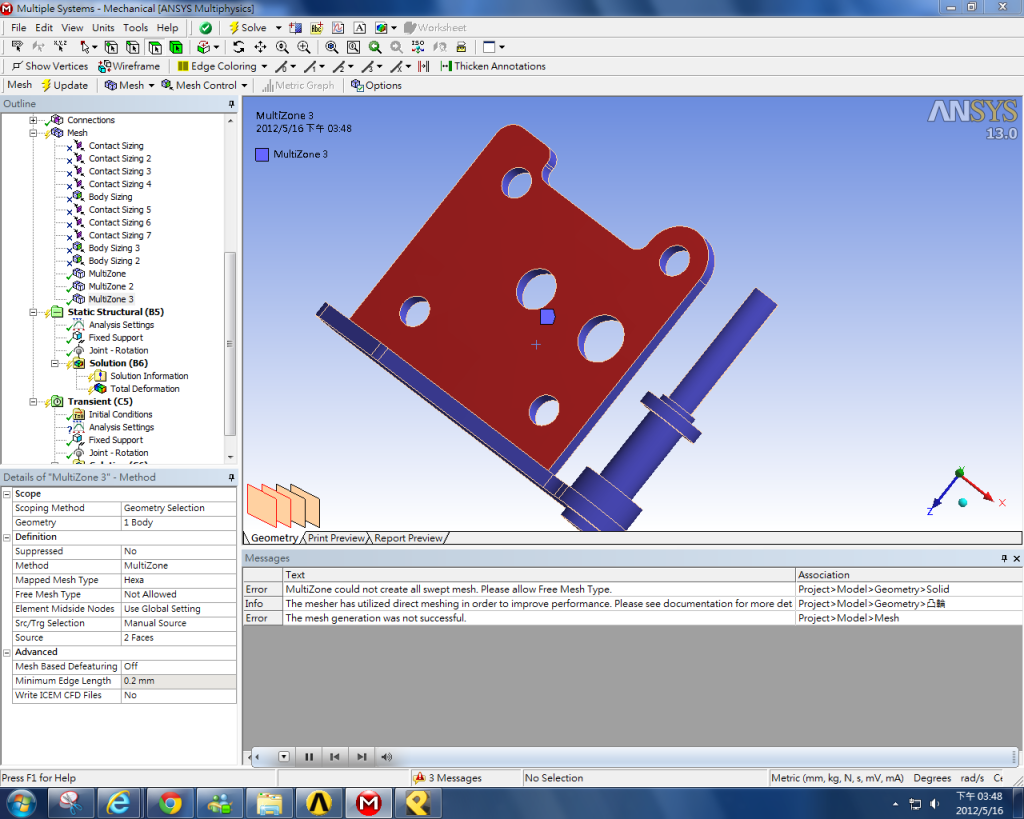This screenshot has width=1024, height=819.
Task: Click the Minimum Edge Length value field
Action: click(x=178, y=681)
